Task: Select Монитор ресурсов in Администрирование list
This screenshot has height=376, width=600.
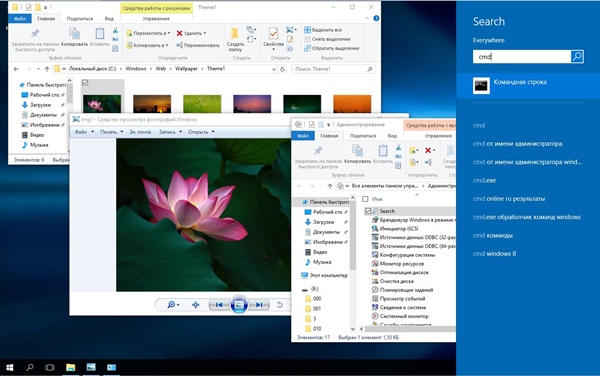Action: tap(398, 264)
